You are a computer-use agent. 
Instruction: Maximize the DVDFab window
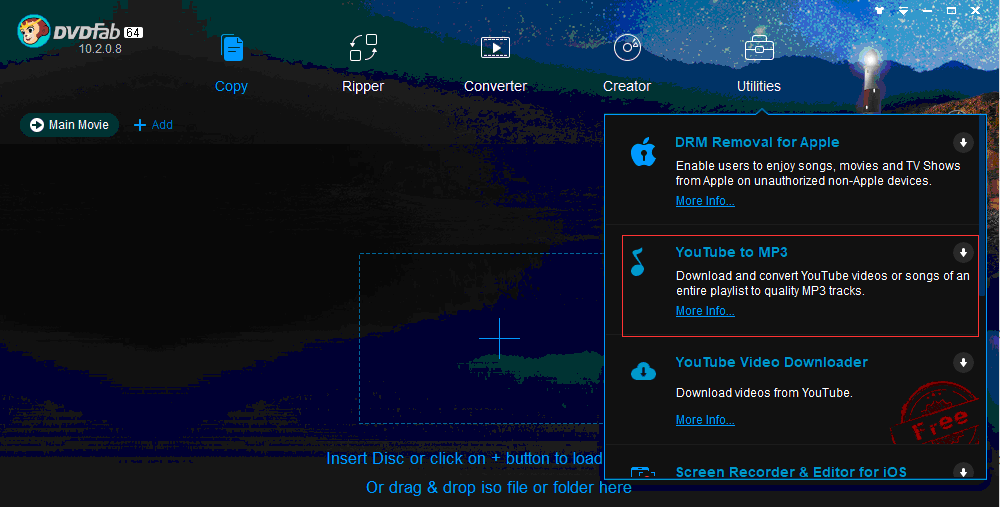point(951,10)
